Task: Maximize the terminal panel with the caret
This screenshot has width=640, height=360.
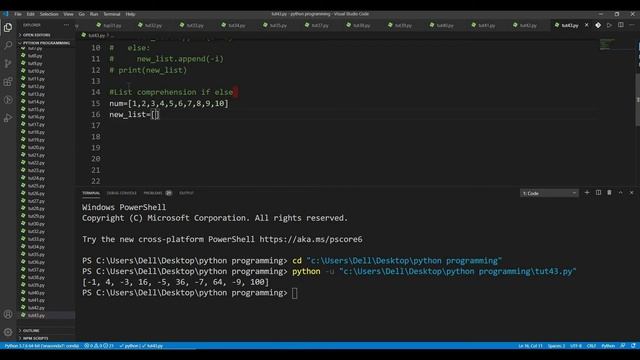Action: pyautogui.click(x=620, y=193)
